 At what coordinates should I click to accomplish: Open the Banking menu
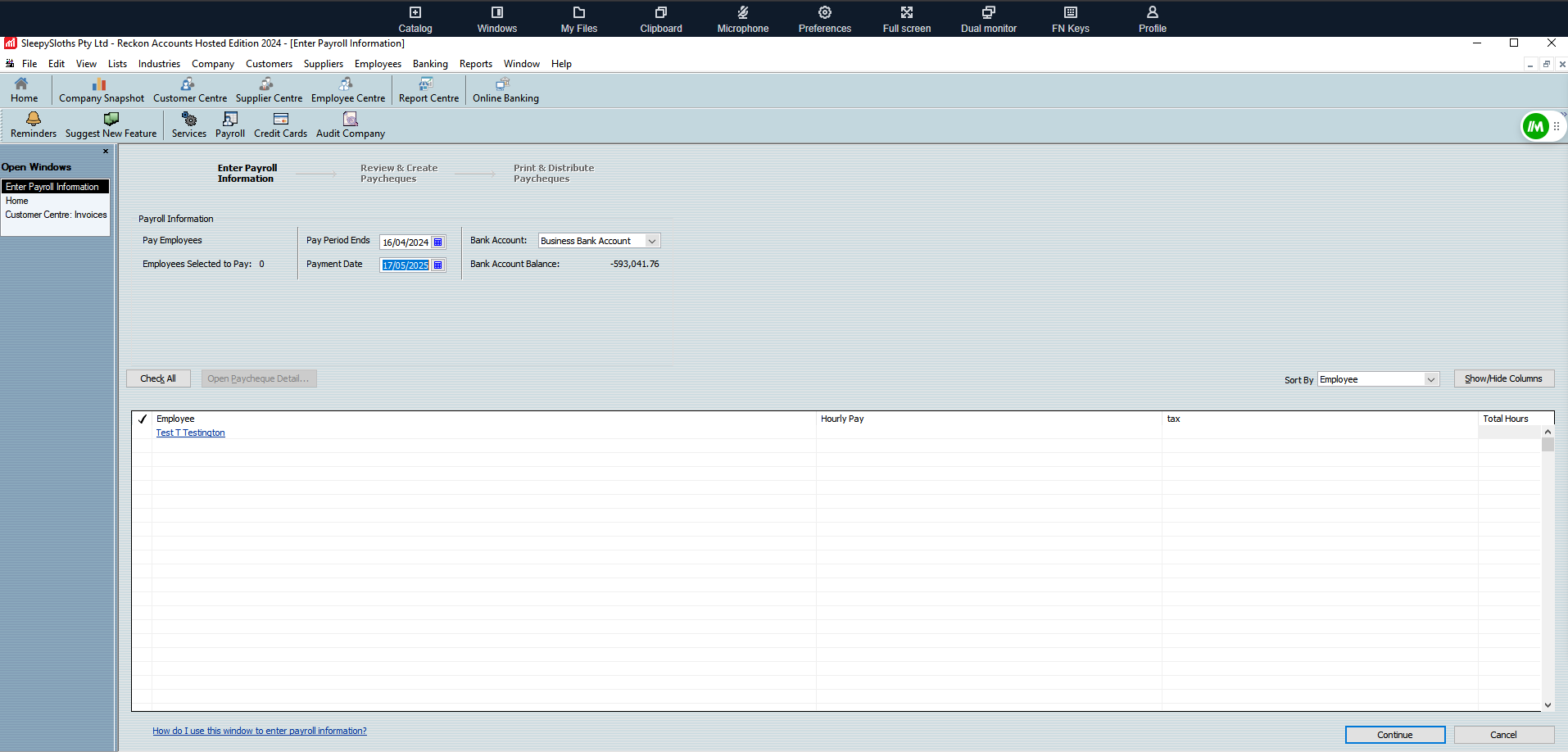click(x=430, y=64)
